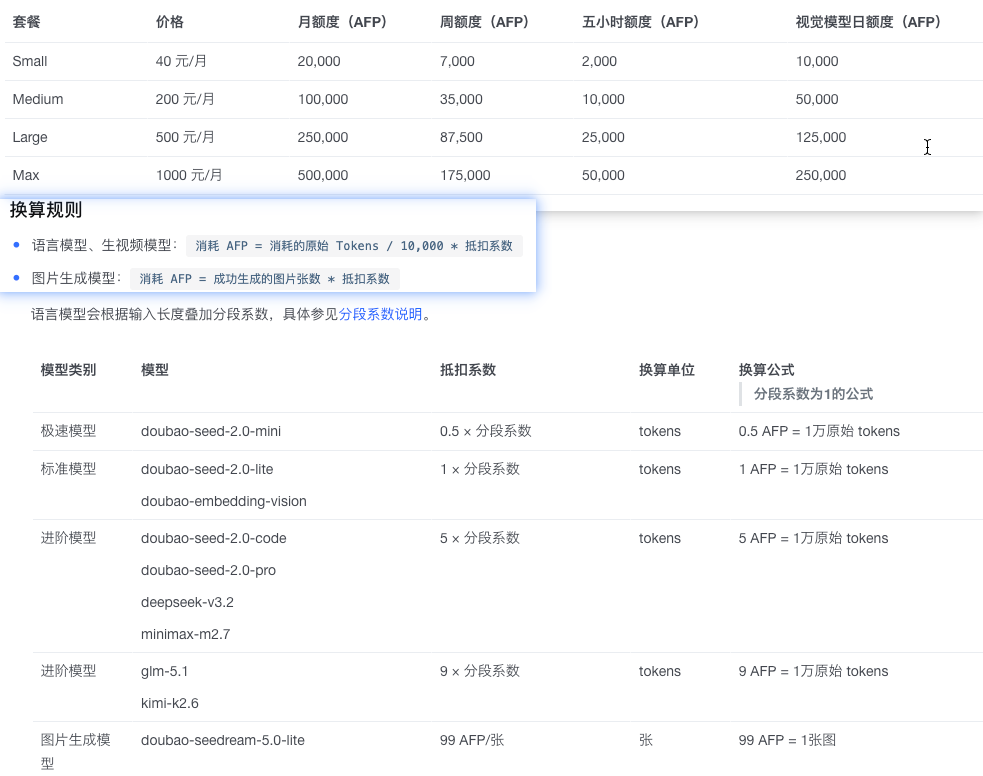Click the 周额度（AFP） column header
Image resolution: width=983 pixels, height=776 pixels.
[485, 22]
